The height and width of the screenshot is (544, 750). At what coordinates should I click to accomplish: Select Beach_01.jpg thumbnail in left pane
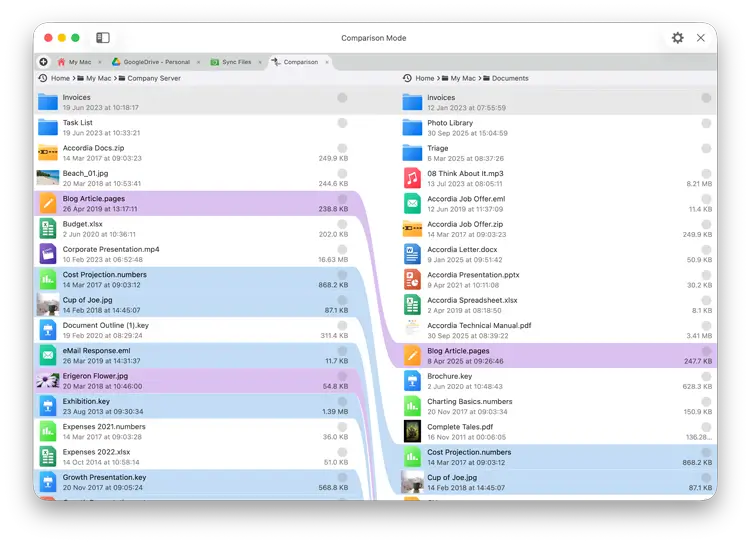[x=48, y=178]
